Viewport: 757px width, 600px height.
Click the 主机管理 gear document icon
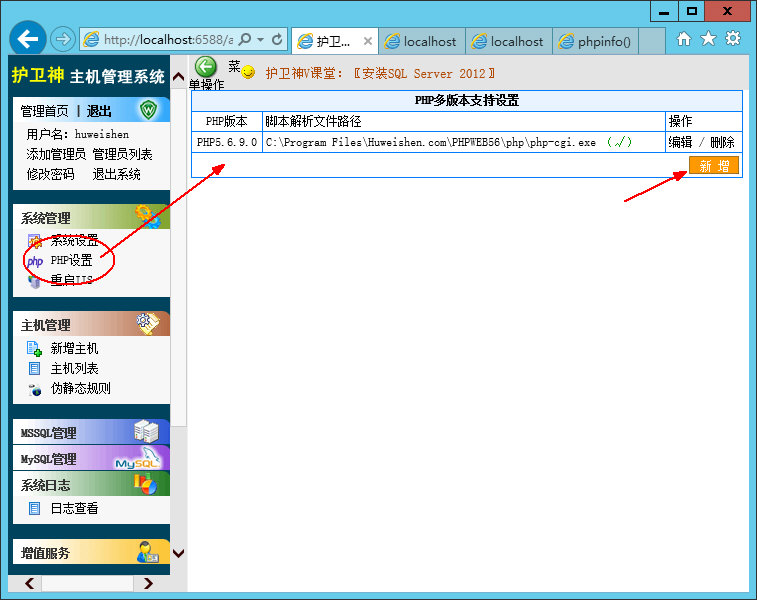[147, 323]
